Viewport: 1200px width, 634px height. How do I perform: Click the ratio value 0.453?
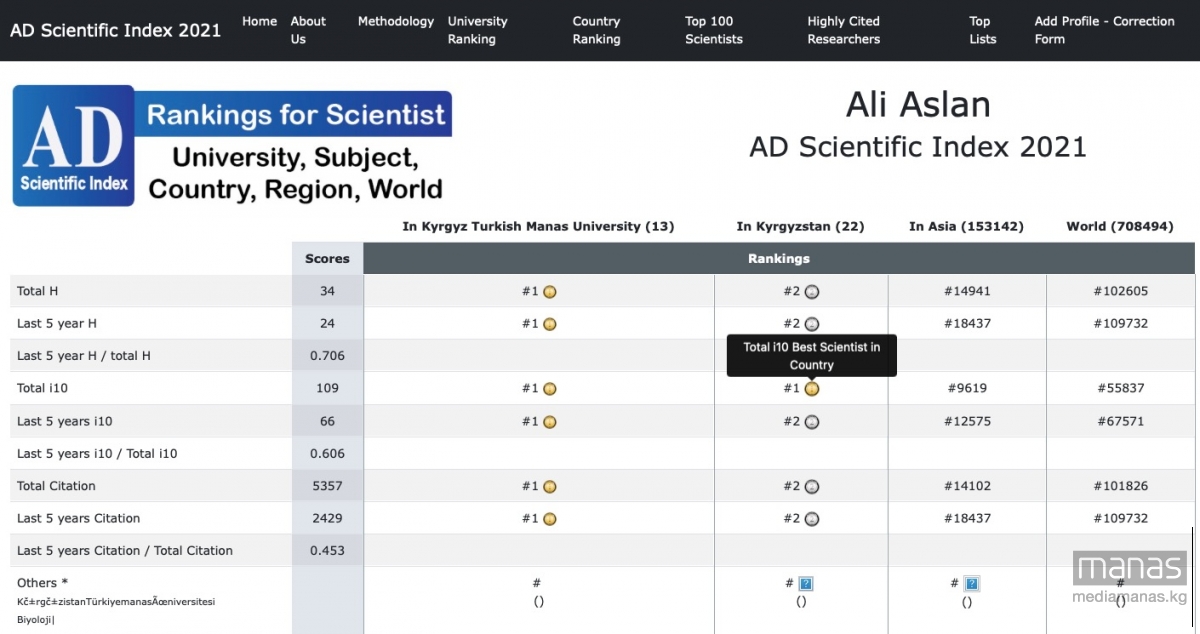coord(327,551)
